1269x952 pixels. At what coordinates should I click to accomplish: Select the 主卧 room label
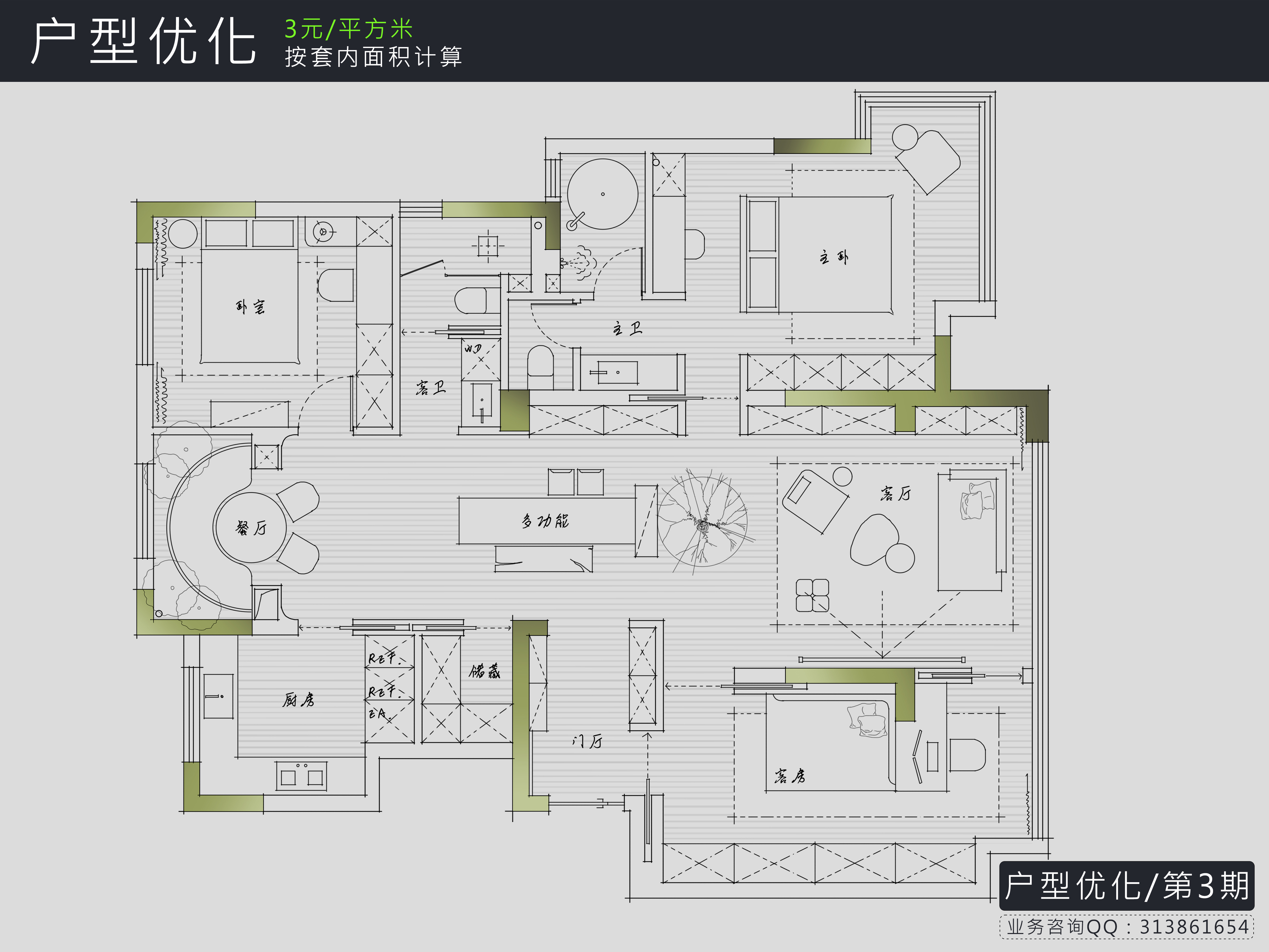[834, 257]
